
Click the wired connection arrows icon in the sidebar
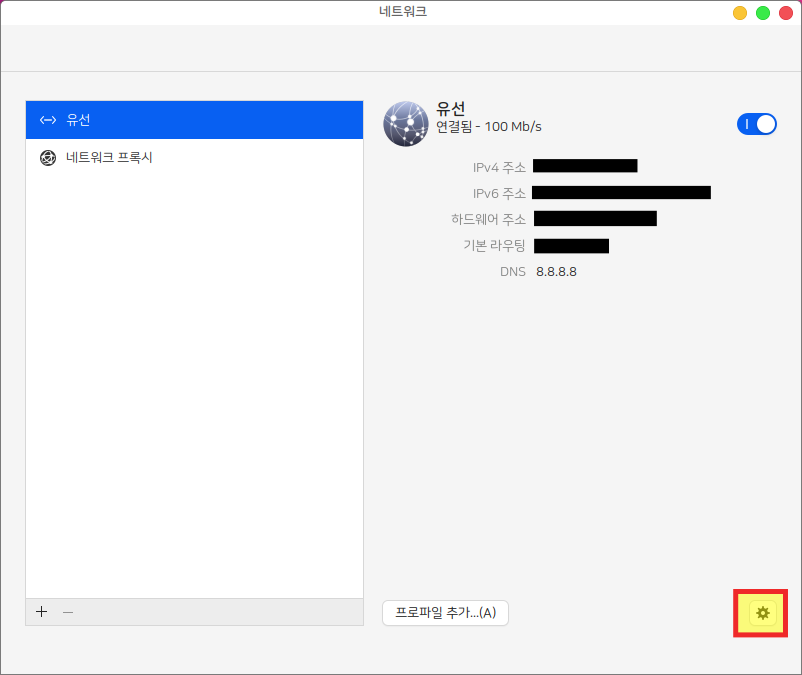[x=48, y=120]
